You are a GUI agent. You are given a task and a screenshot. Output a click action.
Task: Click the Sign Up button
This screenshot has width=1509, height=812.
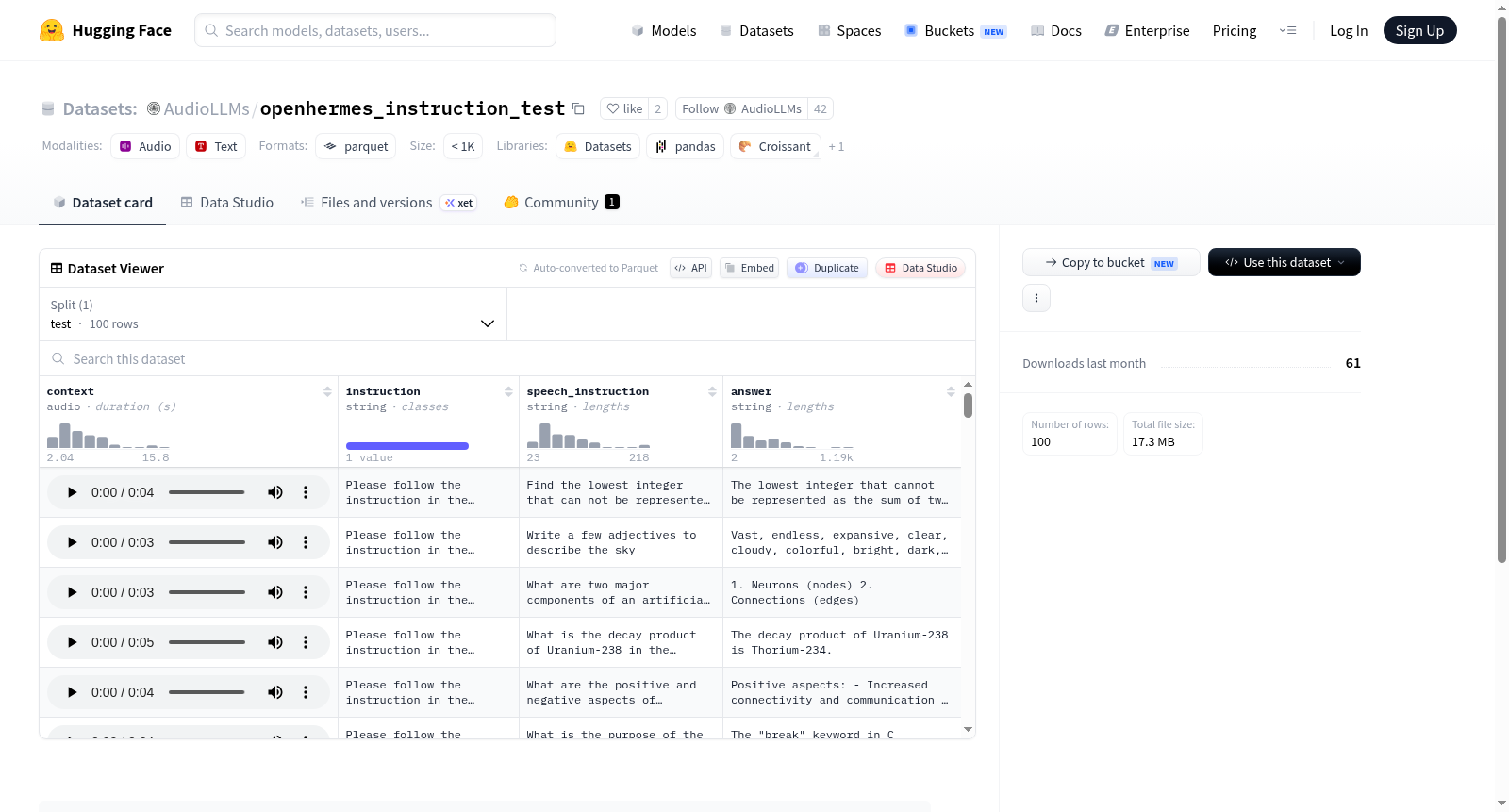click(x=1419, y=30)
